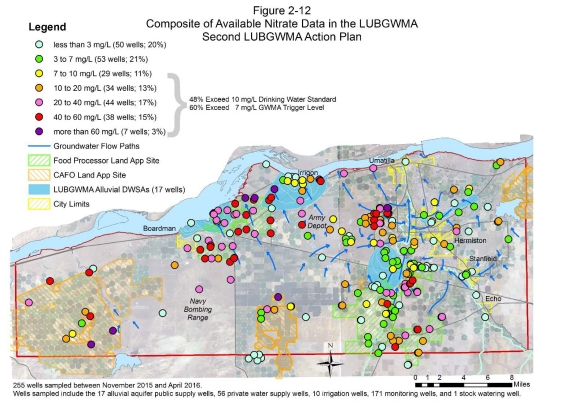Click the Echo town label

[493, 299]
